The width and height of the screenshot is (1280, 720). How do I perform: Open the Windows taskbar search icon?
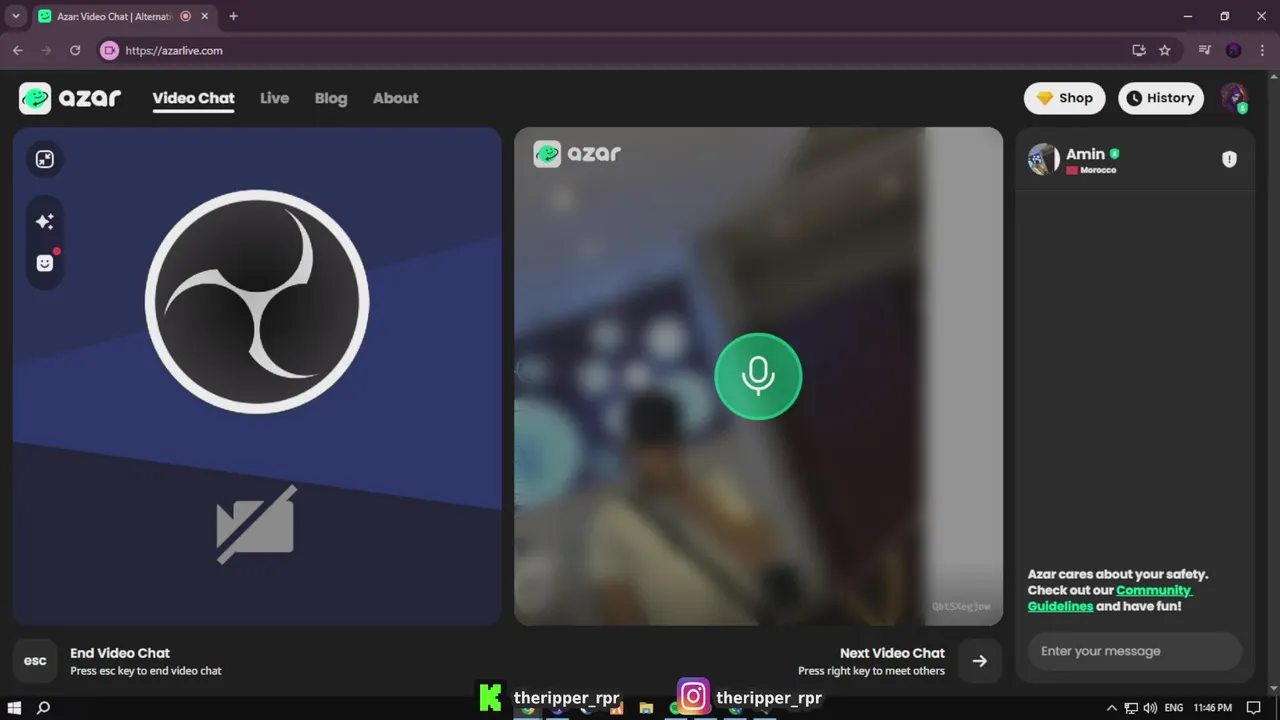point(43,707)
